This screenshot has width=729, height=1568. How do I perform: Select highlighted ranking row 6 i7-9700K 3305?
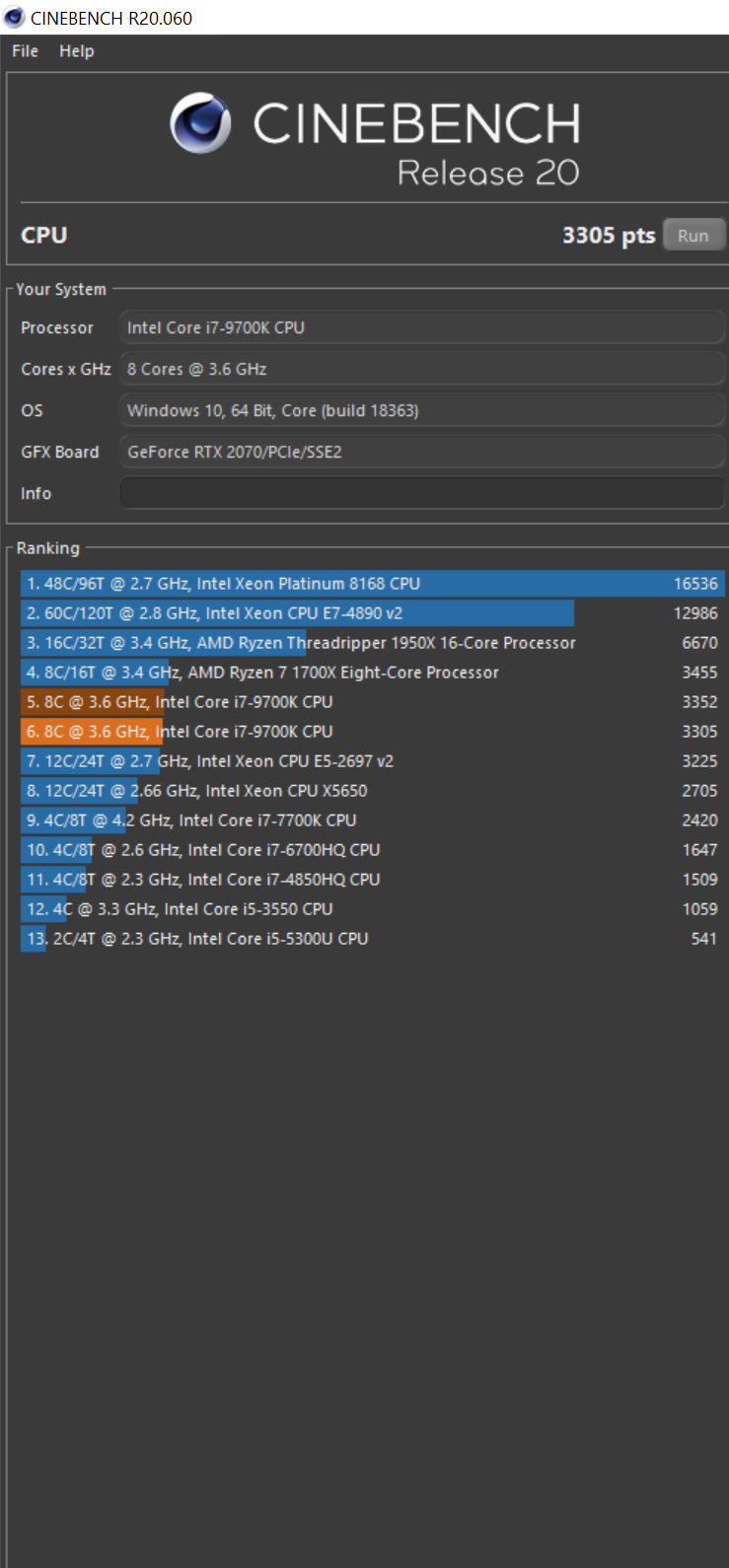[x=373, y=732]
